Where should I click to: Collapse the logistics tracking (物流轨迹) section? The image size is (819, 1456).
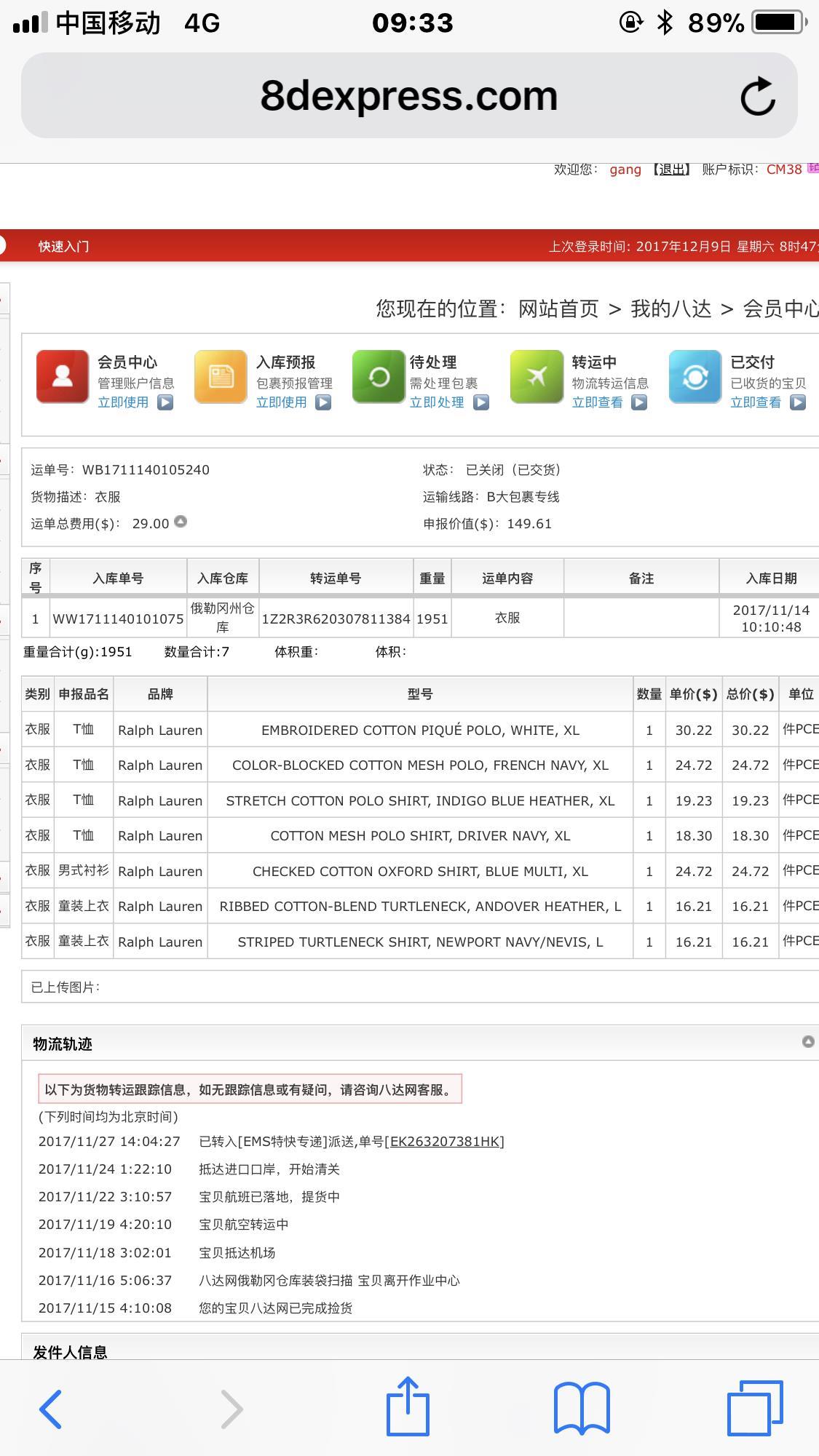(x=807, y=1041)
